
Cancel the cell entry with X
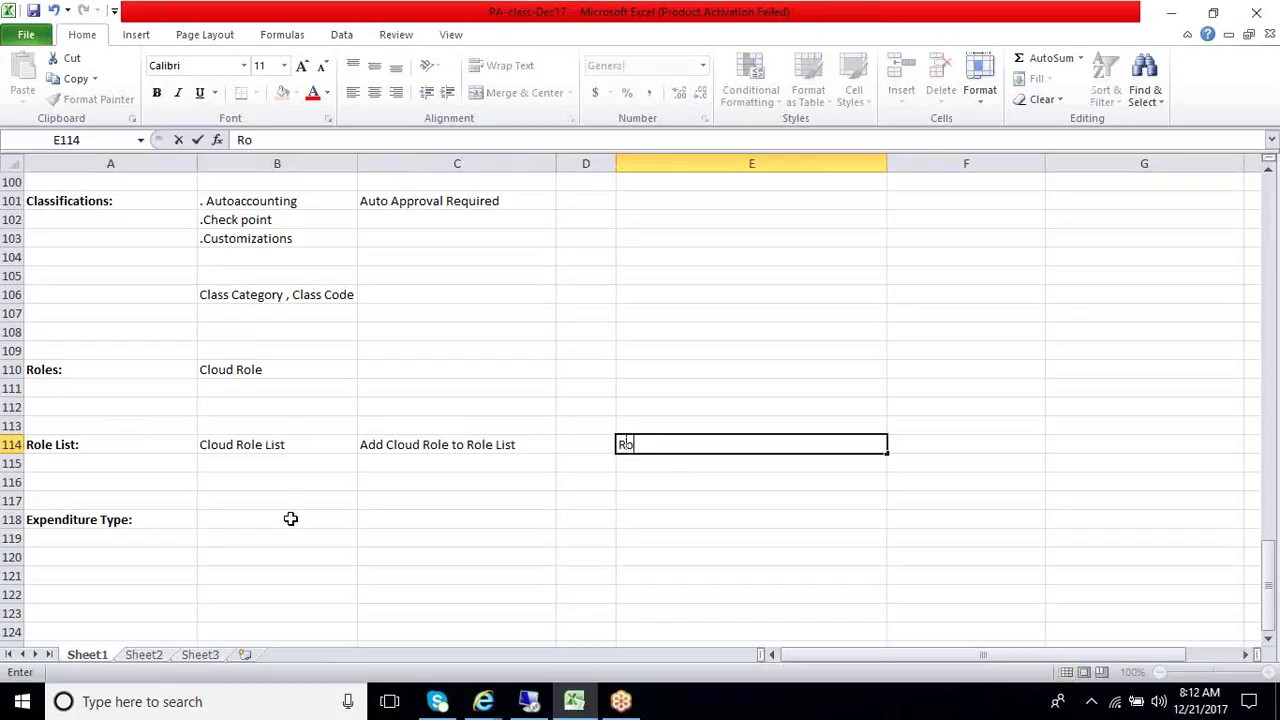click(x=178, y=140)
